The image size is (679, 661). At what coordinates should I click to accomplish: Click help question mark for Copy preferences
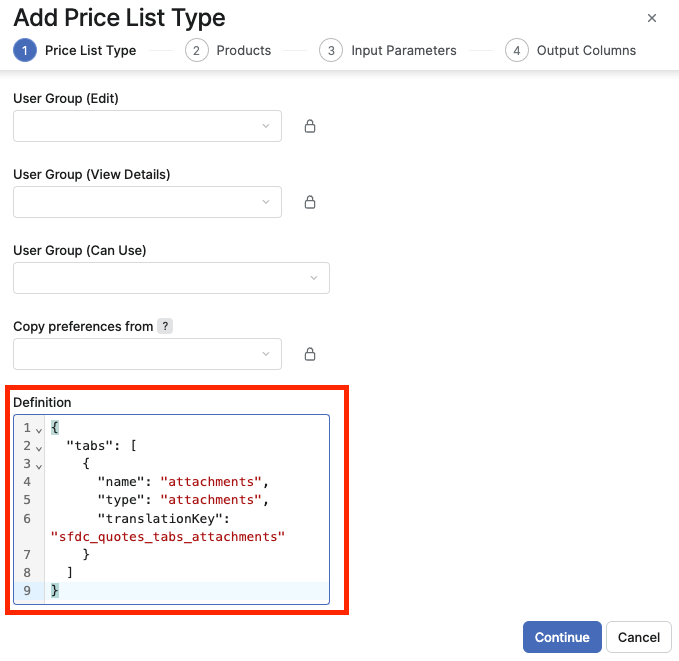tap(165, 327)
